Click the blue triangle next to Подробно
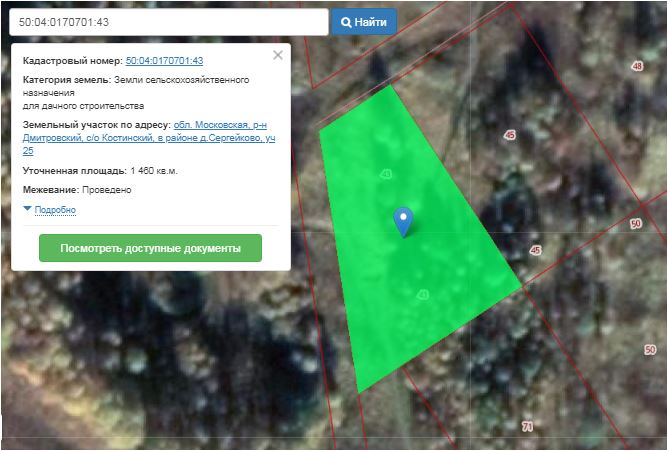 [27, 210]
